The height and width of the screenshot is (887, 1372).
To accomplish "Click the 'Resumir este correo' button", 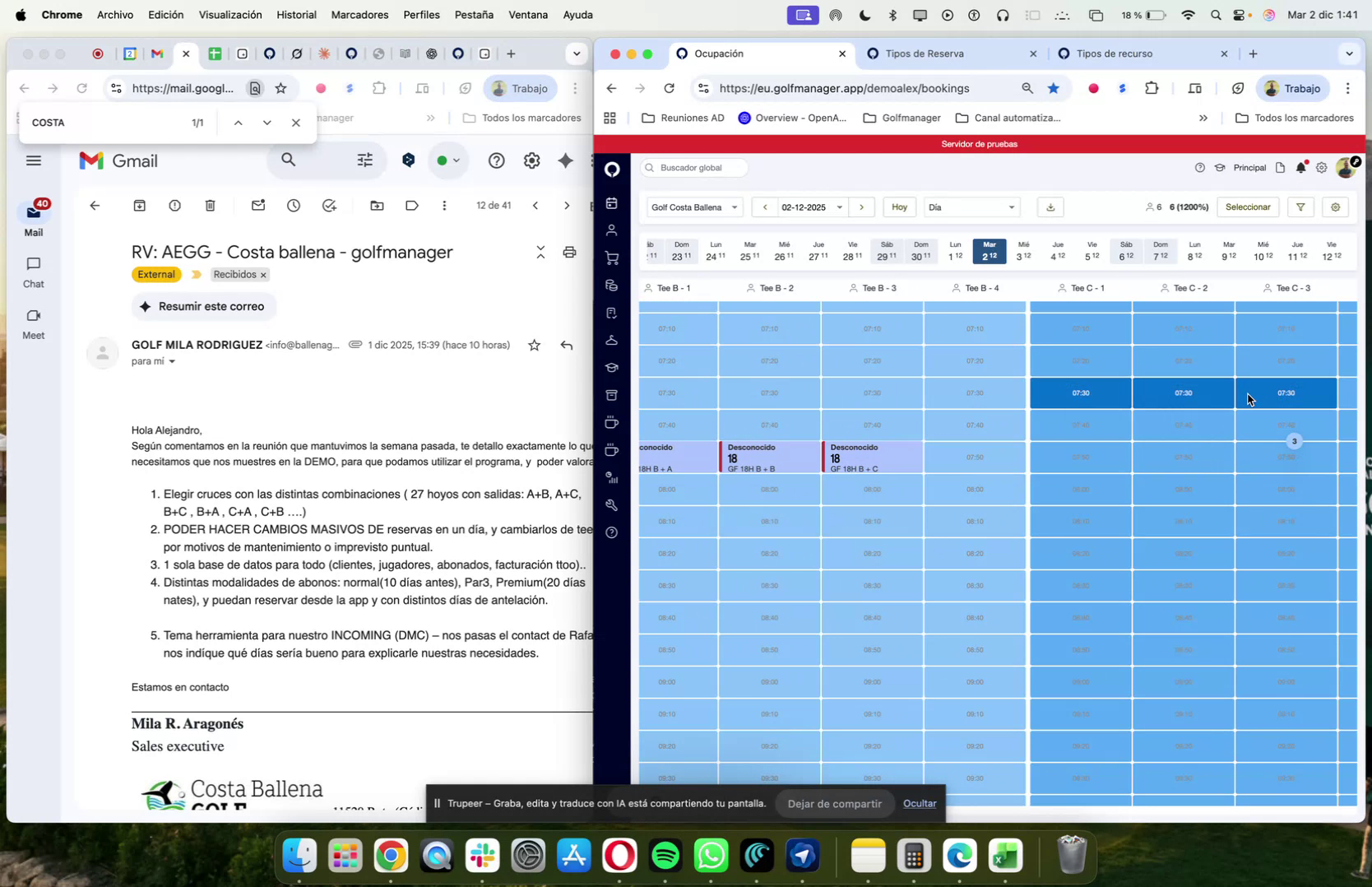I will point(203,306).
